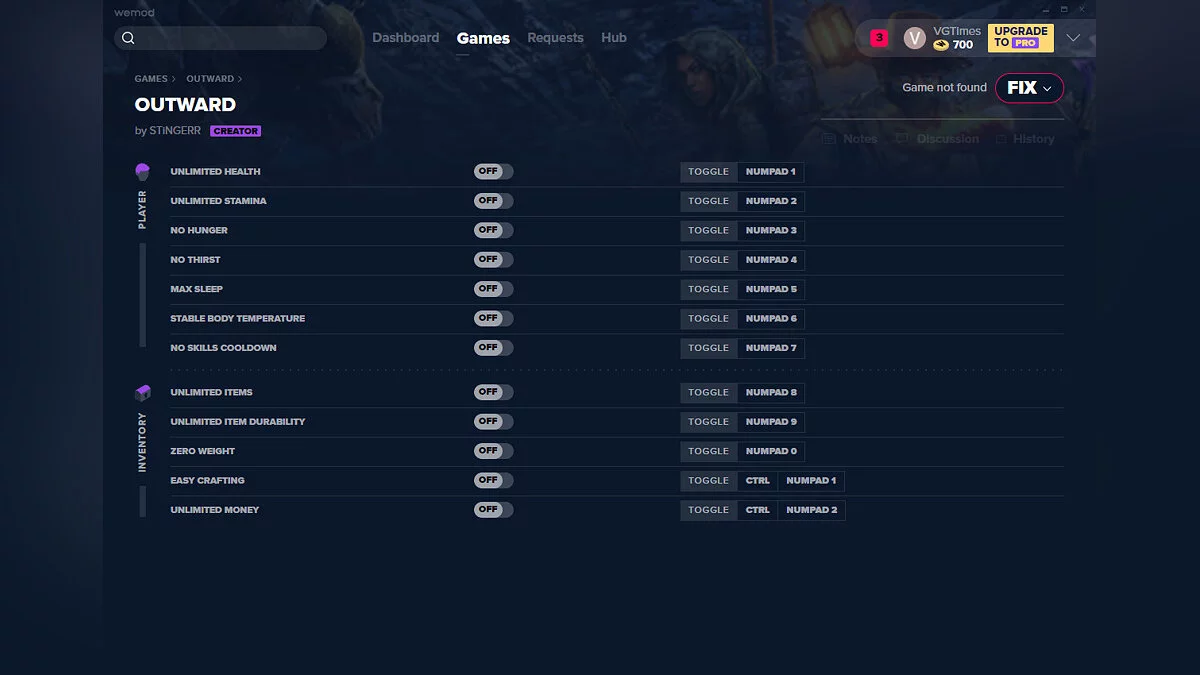Open the Notes panel icon
Screen dimensions: 1200x675
(829, 139)
